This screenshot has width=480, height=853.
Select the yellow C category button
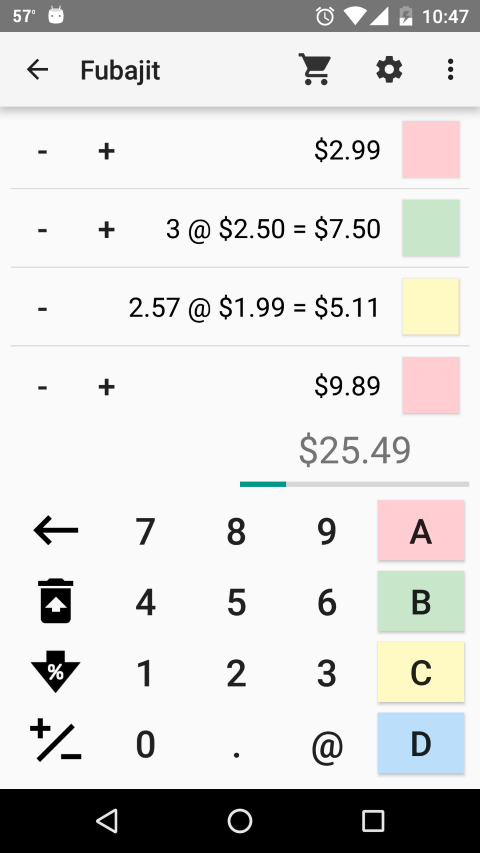[421, 672]
